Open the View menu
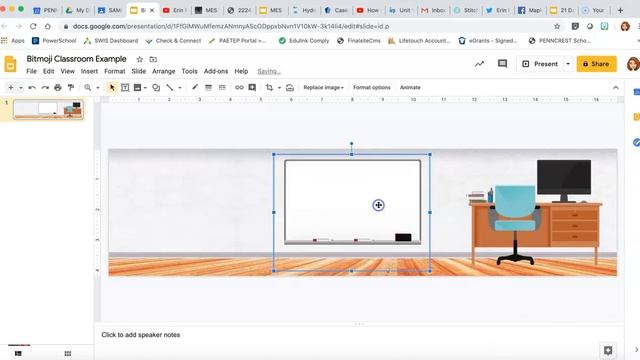640x360 pixels. point(67,71)
